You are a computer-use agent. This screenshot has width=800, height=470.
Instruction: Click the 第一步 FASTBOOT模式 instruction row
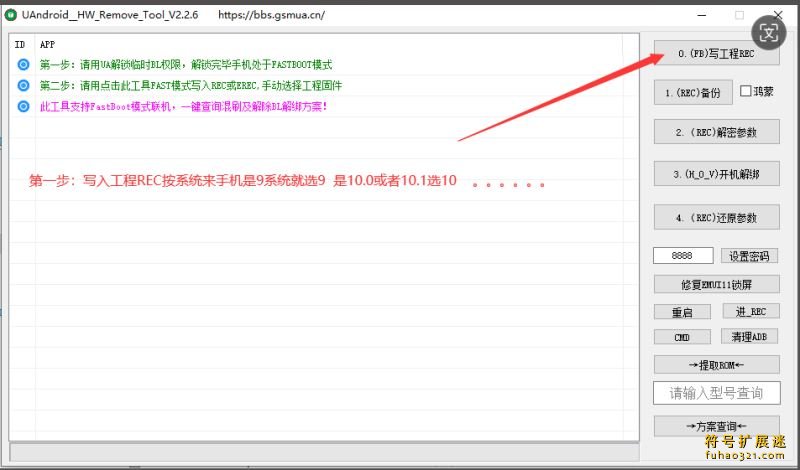(186, 64)
